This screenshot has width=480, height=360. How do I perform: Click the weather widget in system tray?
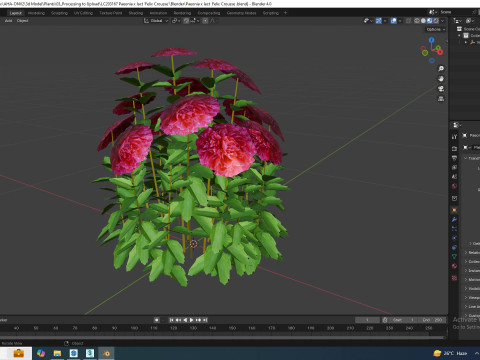[450, 353]
